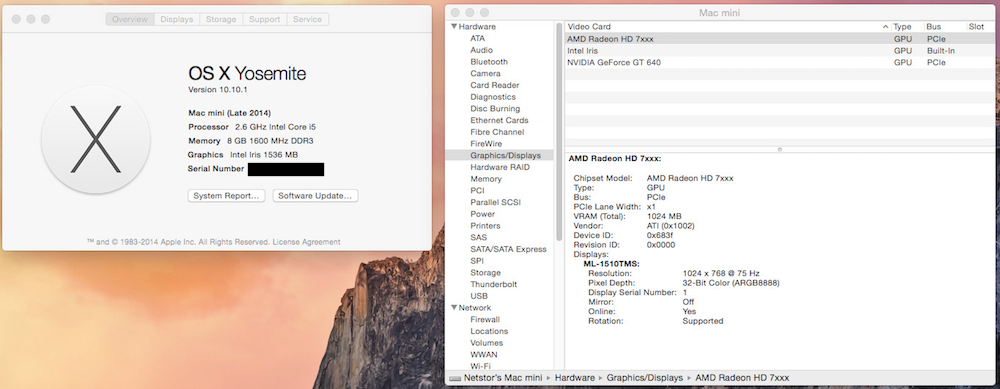Open the Service tab
The image size is (1000, 389).
pyautogui.click(x=307, y=19)
